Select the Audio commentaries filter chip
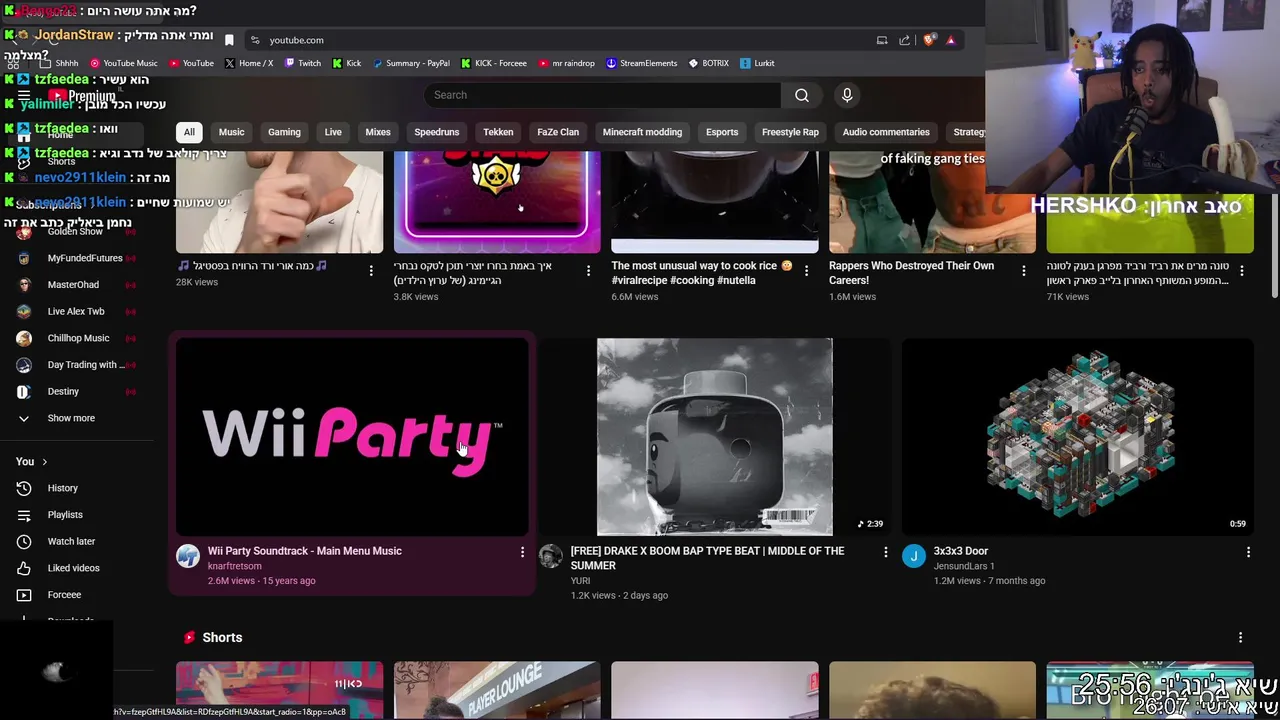 [x=886, y=132]
